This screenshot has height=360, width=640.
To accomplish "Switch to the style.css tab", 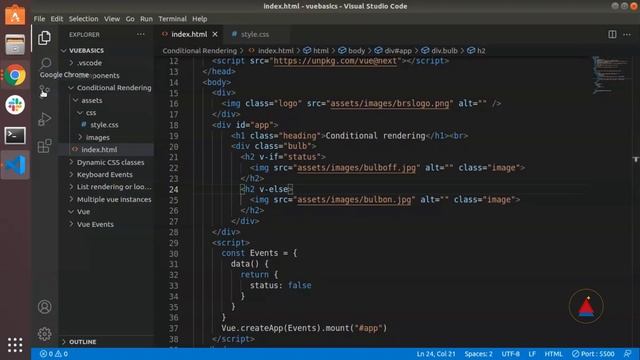I will [255, 34].
